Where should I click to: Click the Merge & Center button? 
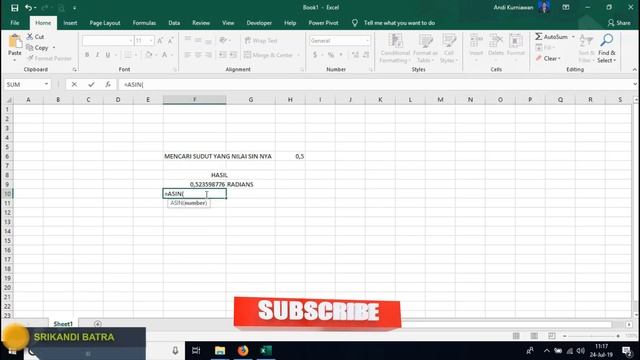pyautogui.click(x=269, y=55)
